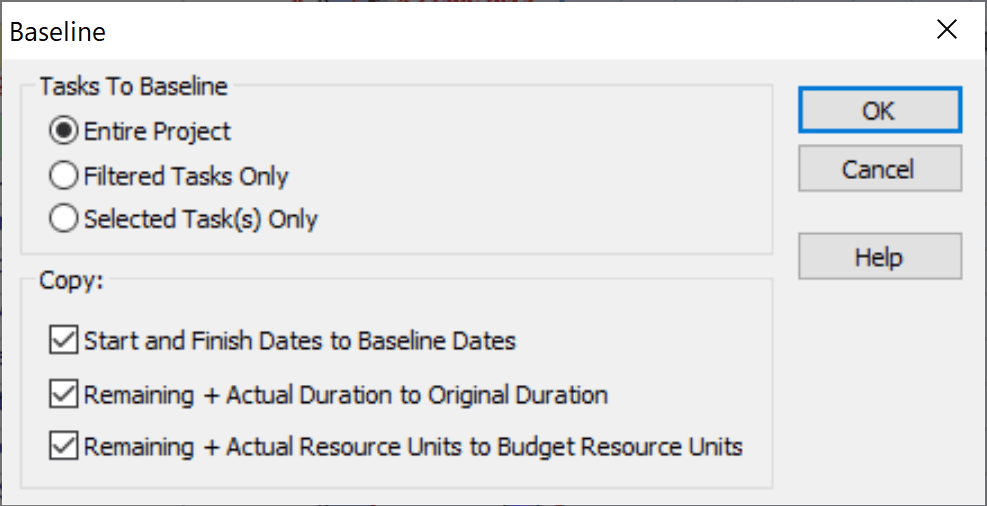Toggle the Remaining + Actual Duration checkbox
Screen dimensions: 987x506
click(63, 395)
